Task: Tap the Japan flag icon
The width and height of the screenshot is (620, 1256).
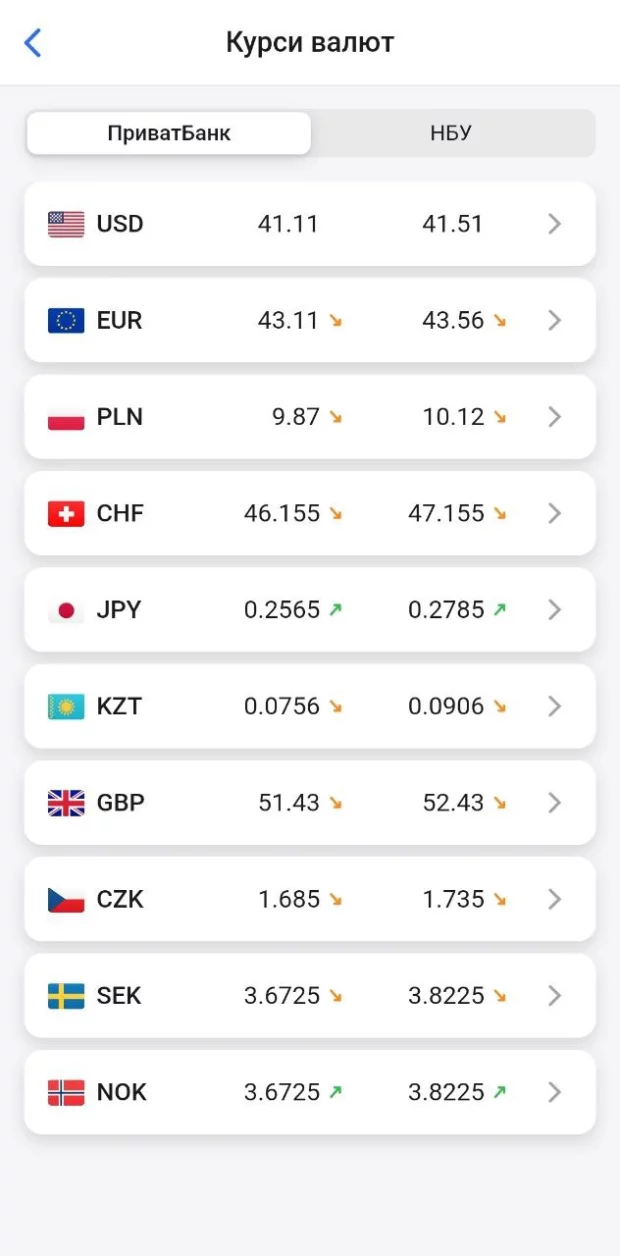Action: click(x=66, y=610)
